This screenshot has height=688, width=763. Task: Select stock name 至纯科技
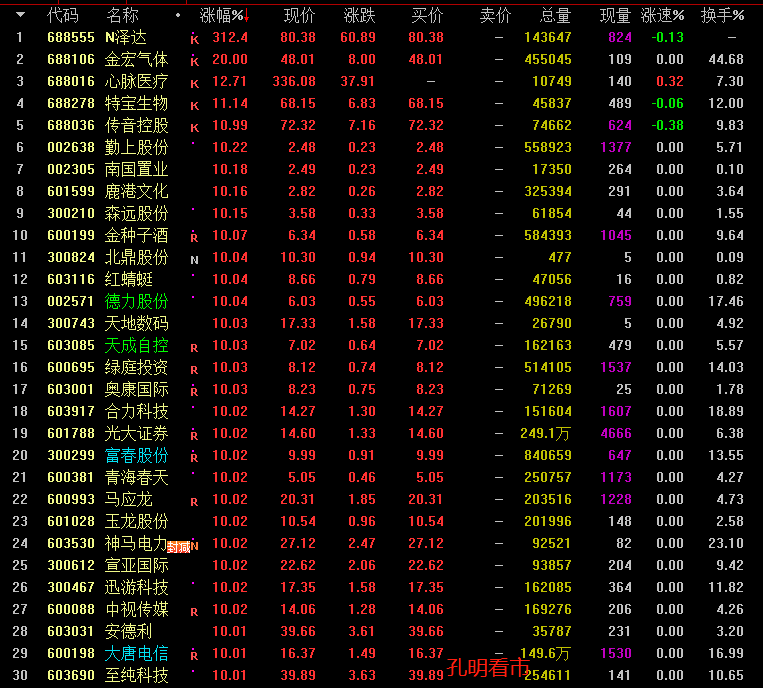pyautogui.click(x=136, y=675)
